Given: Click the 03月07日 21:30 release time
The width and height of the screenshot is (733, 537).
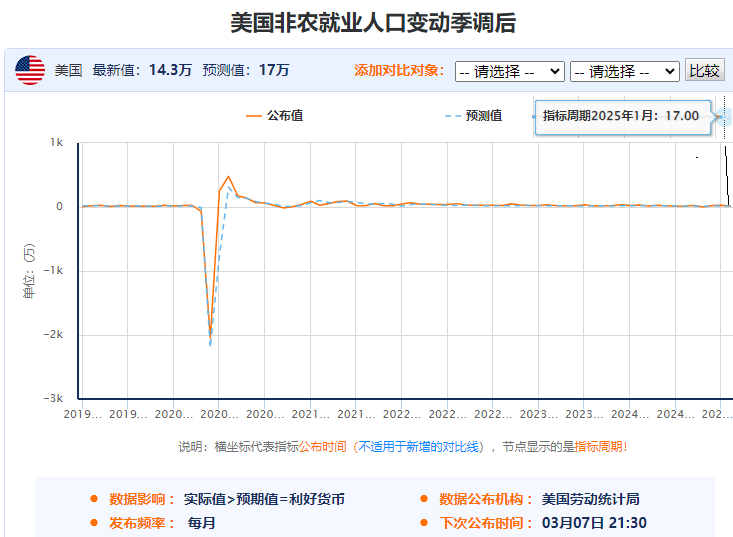Looking at the screenshot, I should (594, 523).
